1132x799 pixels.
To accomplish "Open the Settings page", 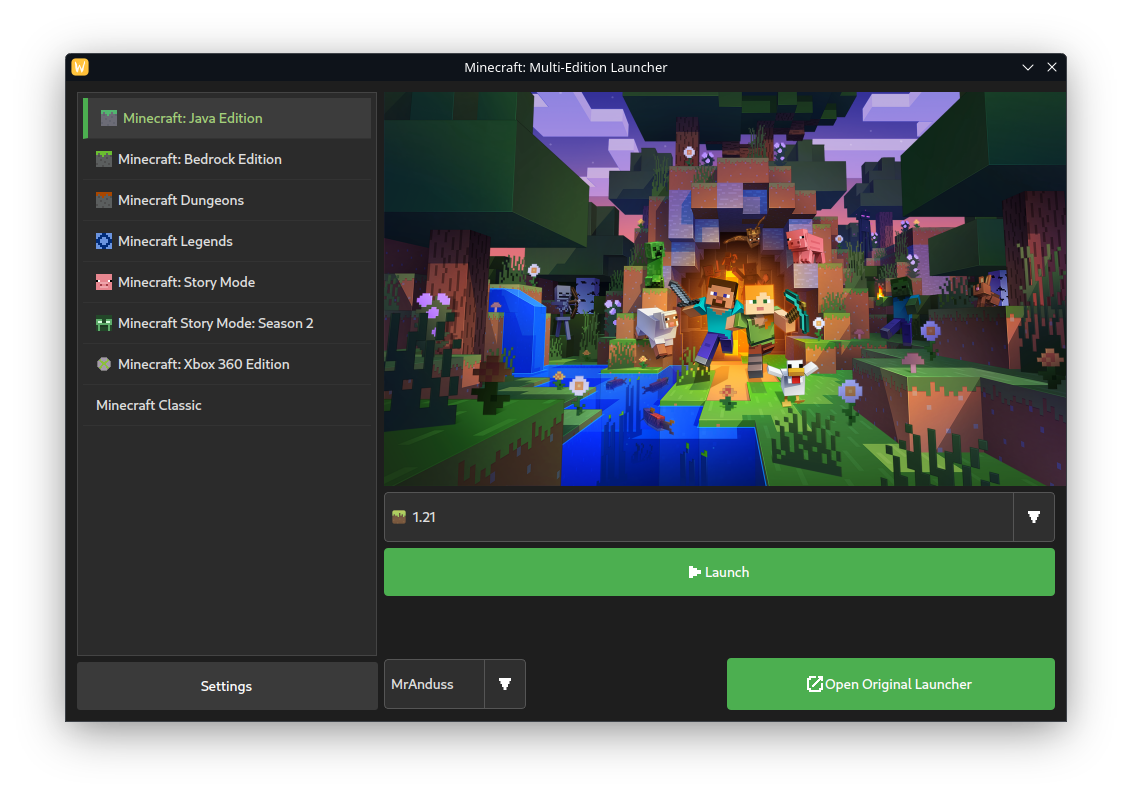I will (227, 686).
